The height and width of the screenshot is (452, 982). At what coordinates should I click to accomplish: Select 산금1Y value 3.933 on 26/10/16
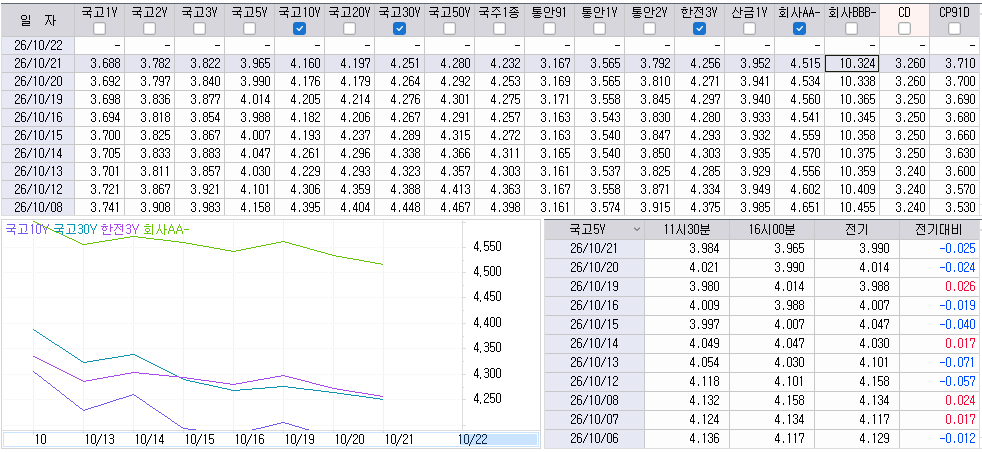(x=750, y=117)
